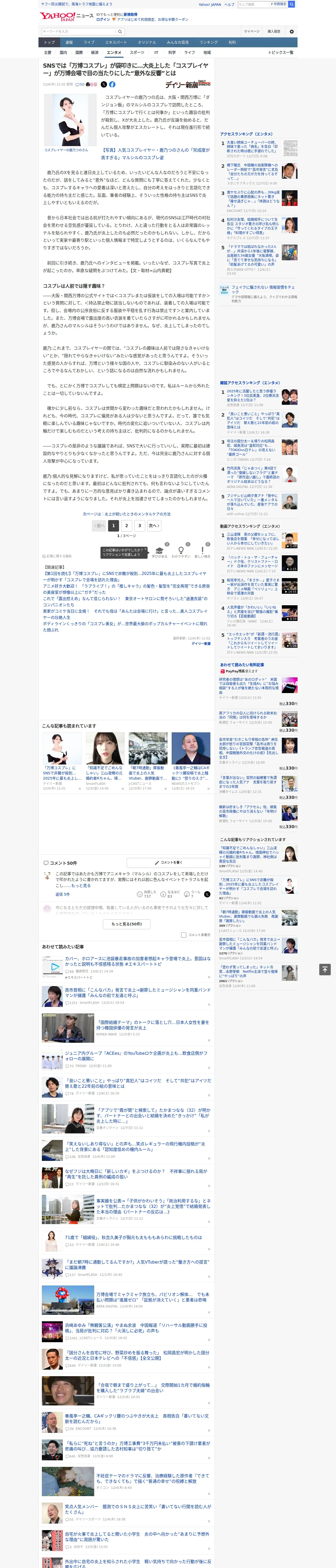
Task: Open video ranking 三山凌輝 実の父親をテレビに
Action: 253,539
